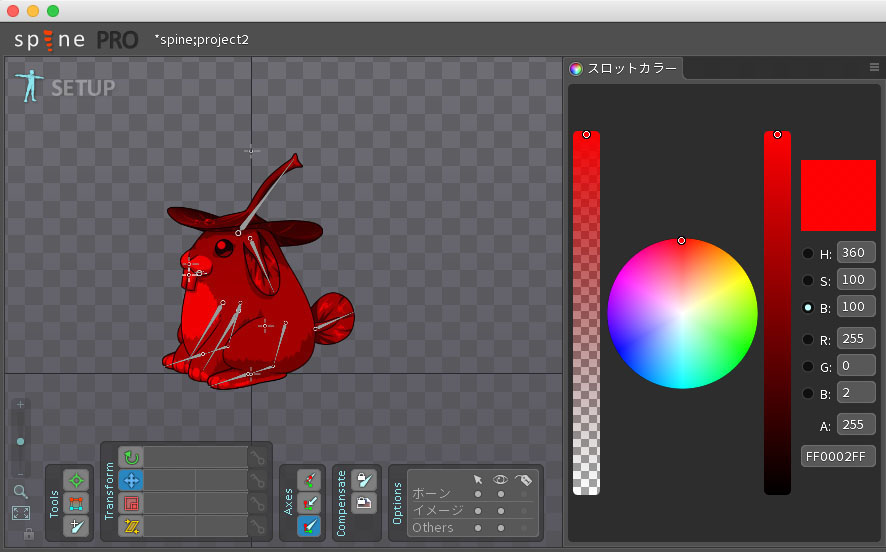Click the S value field showing 100

(x=856, y=280)
